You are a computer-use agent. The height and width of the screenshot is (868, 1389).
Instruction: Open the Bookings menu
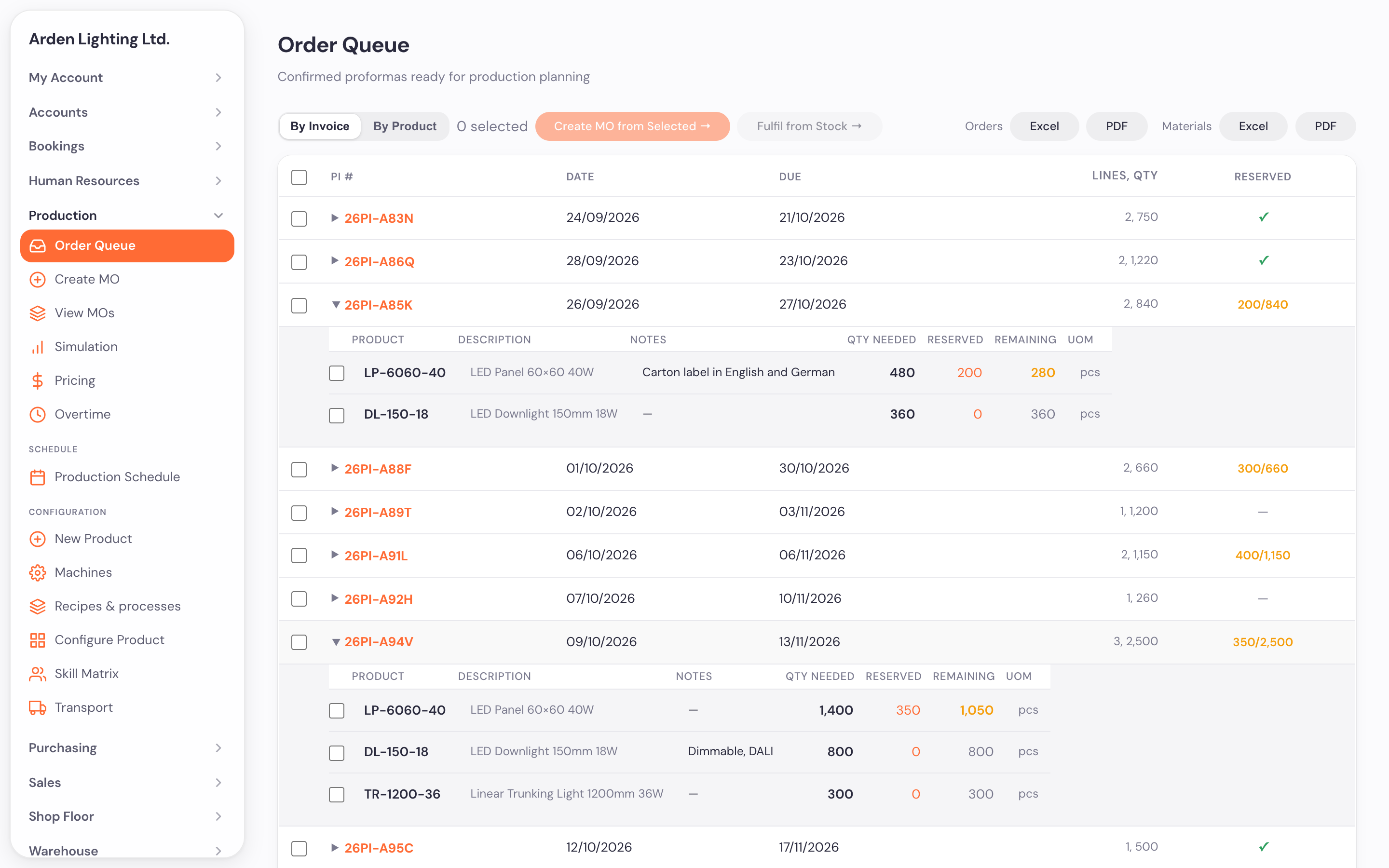125,147
